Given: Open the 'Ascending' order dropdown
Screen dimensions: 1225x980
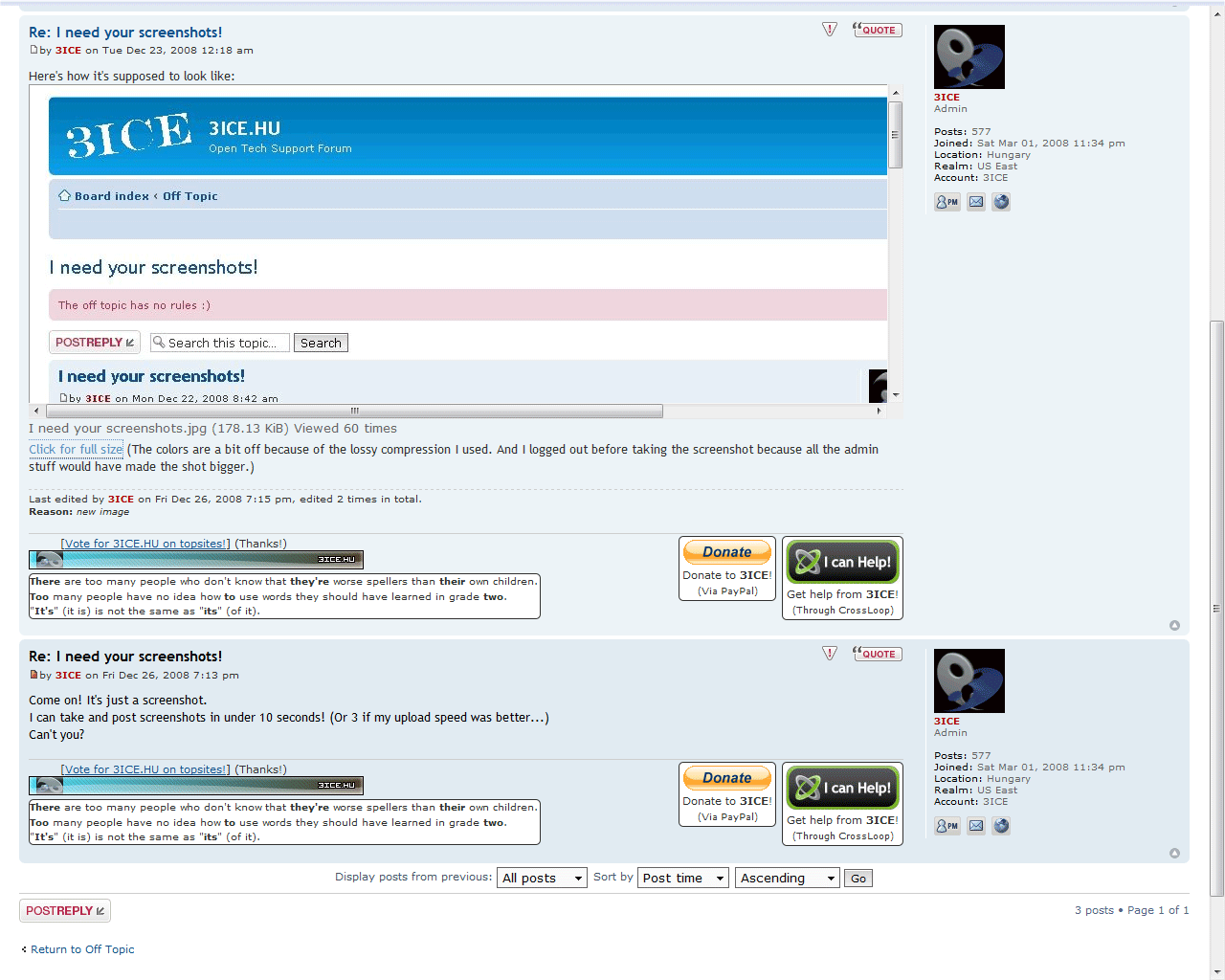Looking at the screenshot, I should 787,878.
